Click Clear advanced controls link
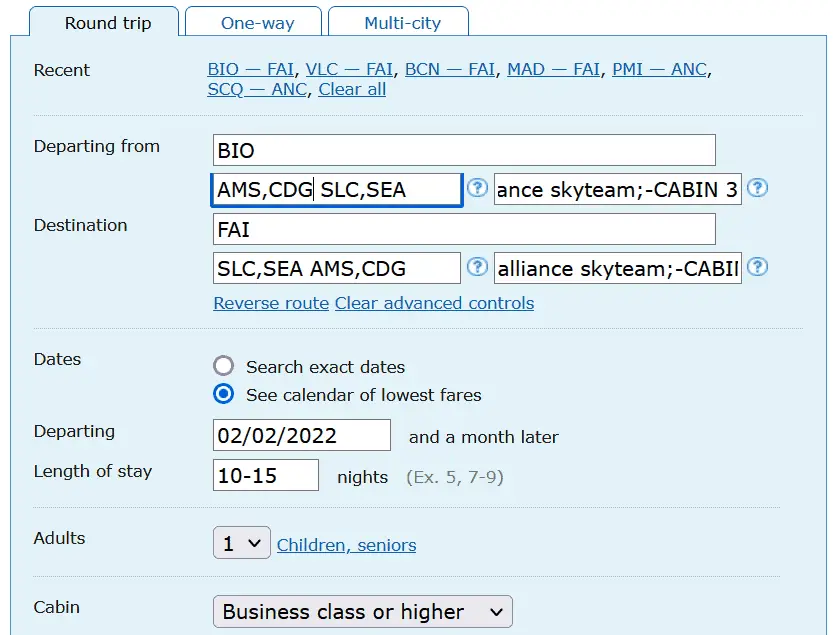 pos(434,303)
